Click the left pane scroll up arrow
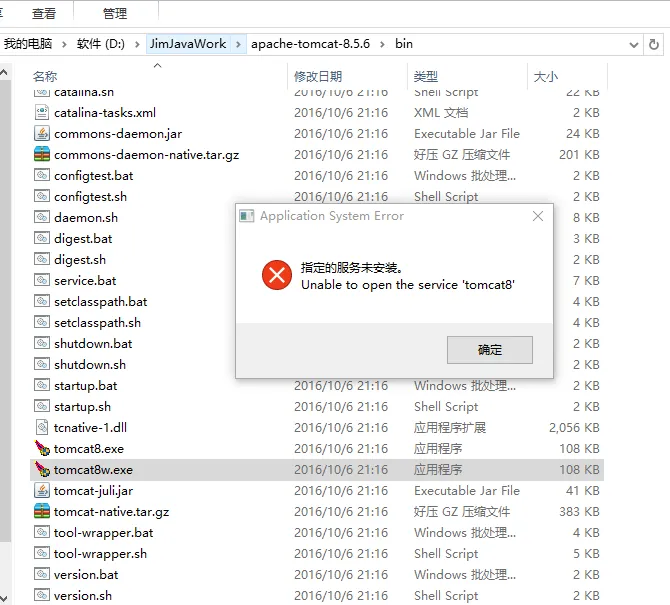The image size is (670, 605). click(4, 73)
